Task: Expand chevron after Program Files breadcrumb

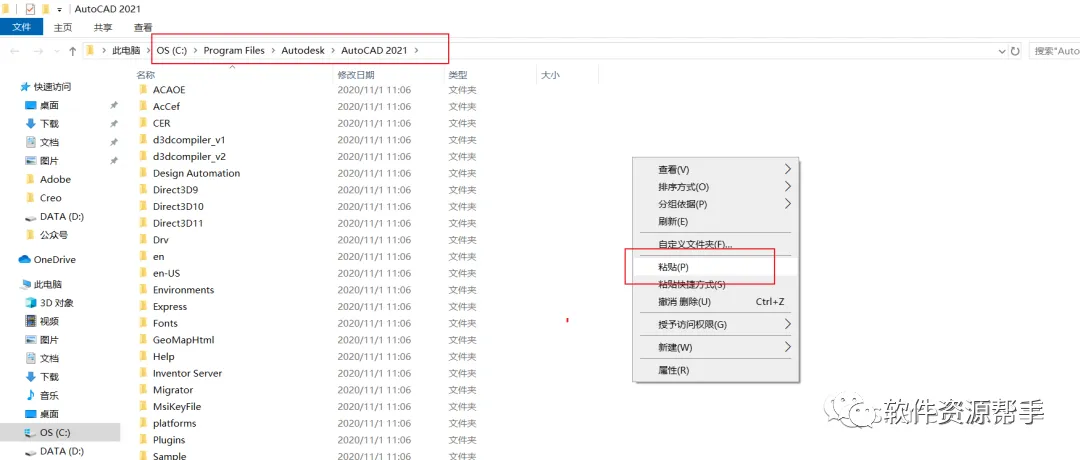Action: coord(273,50)
